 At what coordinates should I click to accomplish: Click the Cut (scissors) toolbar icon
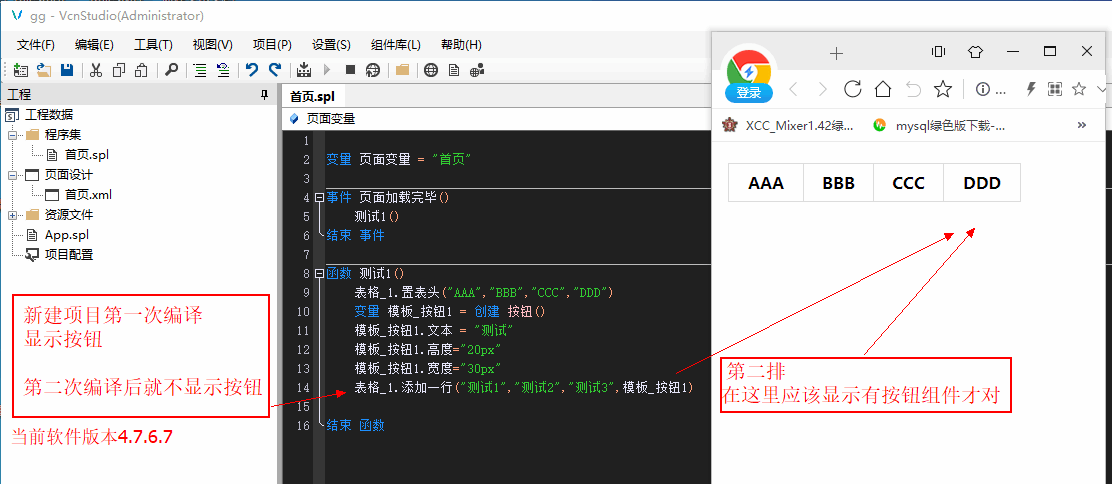(96, 70)
